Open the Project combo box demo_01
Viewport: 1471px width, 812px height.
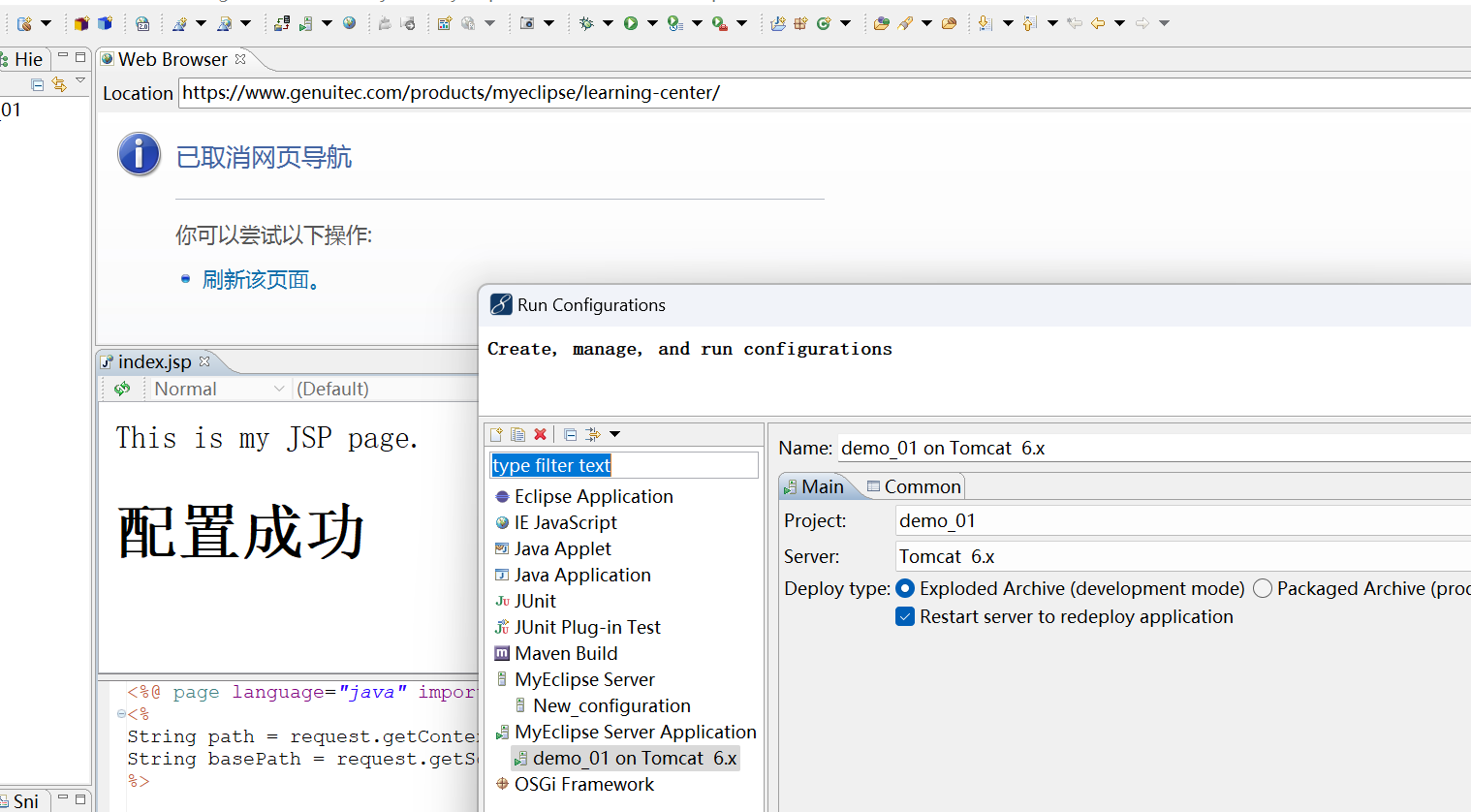(x=1182, y=520)
